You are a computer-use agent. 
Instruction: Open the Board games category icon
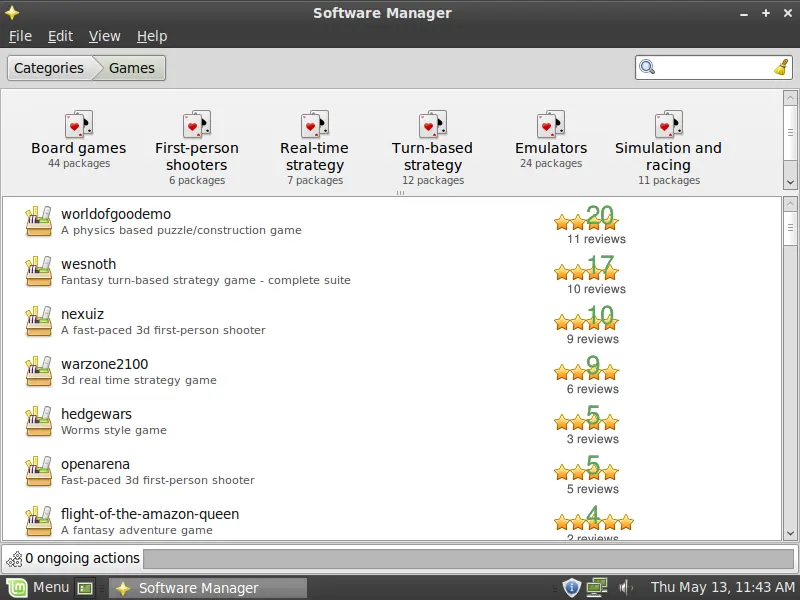pos(78,125)
